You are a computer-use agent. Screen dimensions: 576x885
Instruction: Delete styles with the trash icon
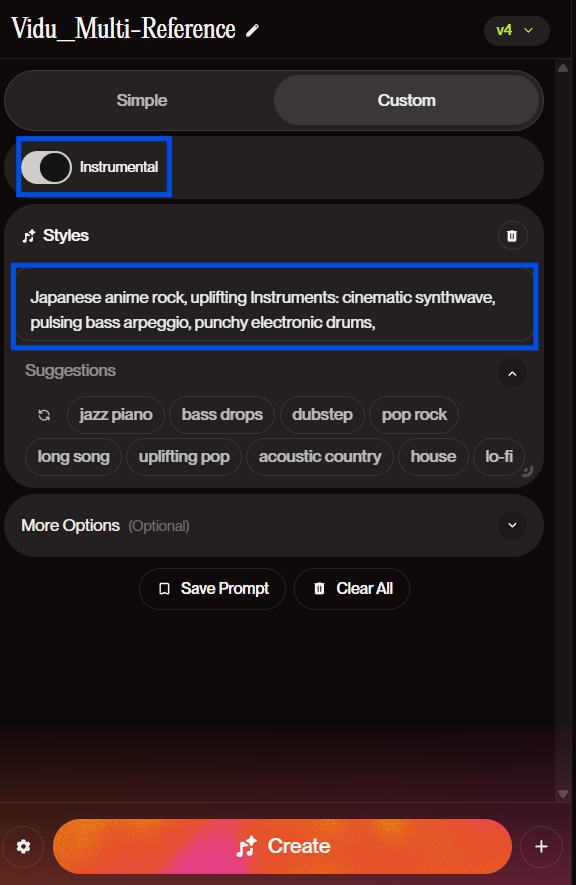[x=512, y=235]
